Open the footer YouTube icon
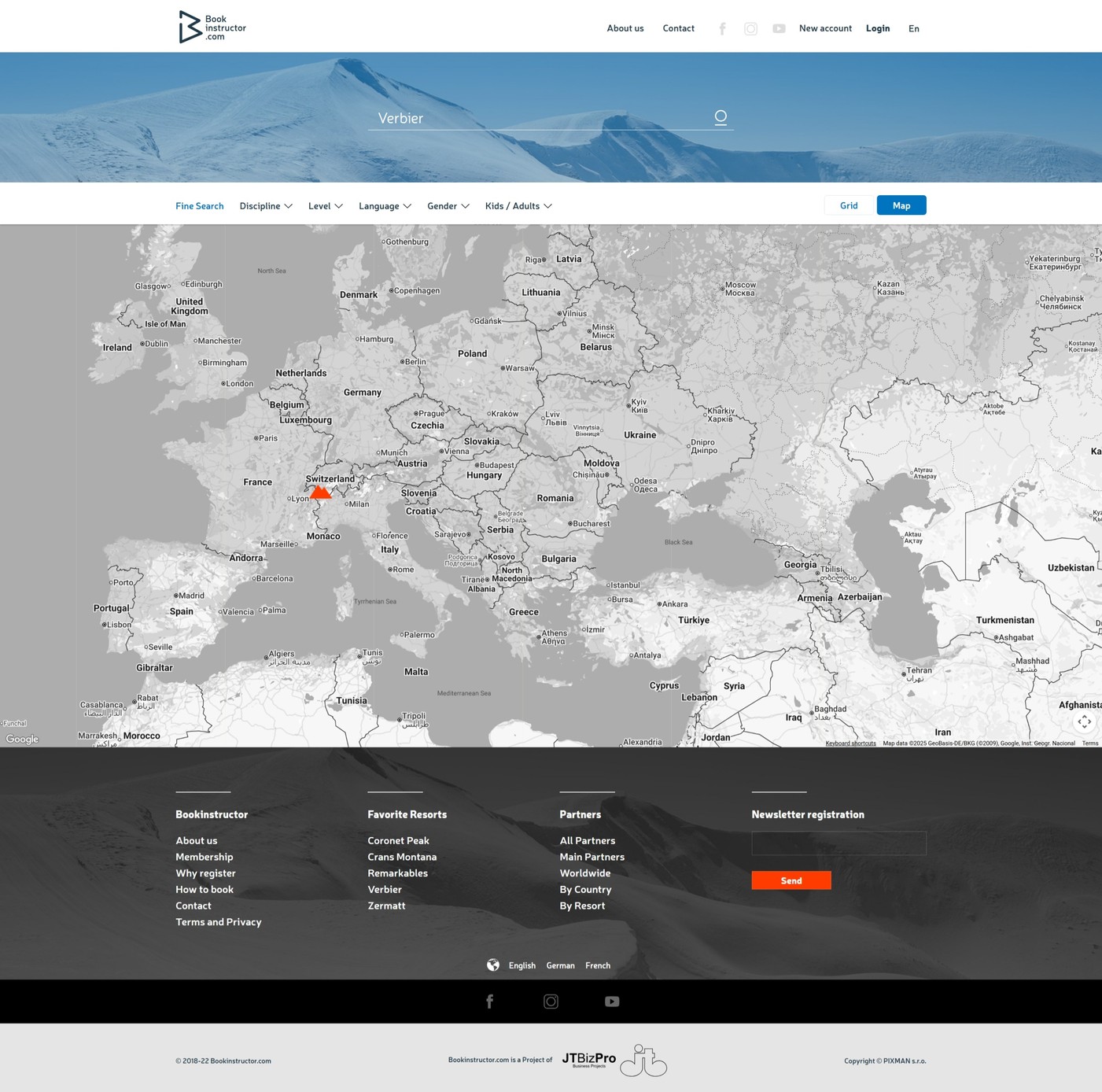This screenshot has width=1102, height=1092. pos(612,1002)
